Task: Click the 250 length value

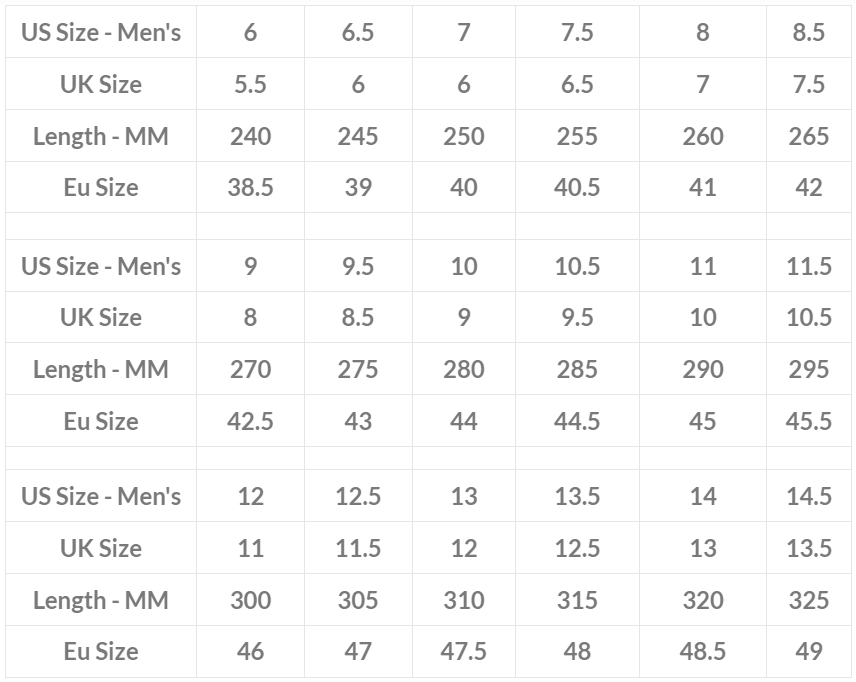Action: pyautogui.click(x=463, y=136)
